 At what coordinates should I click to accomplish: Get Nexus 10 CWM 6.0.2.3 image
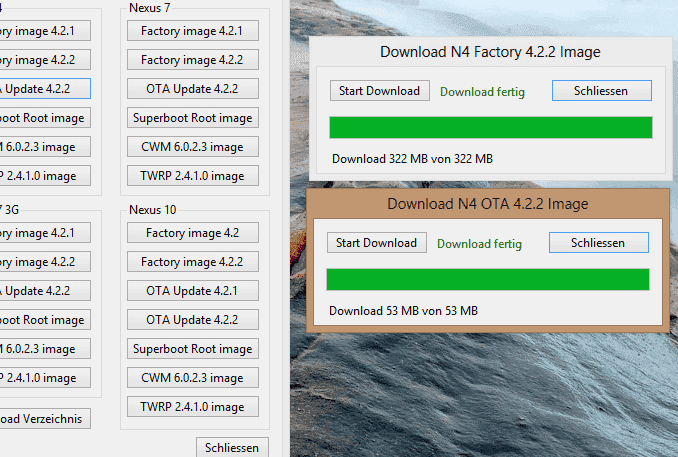193,377
